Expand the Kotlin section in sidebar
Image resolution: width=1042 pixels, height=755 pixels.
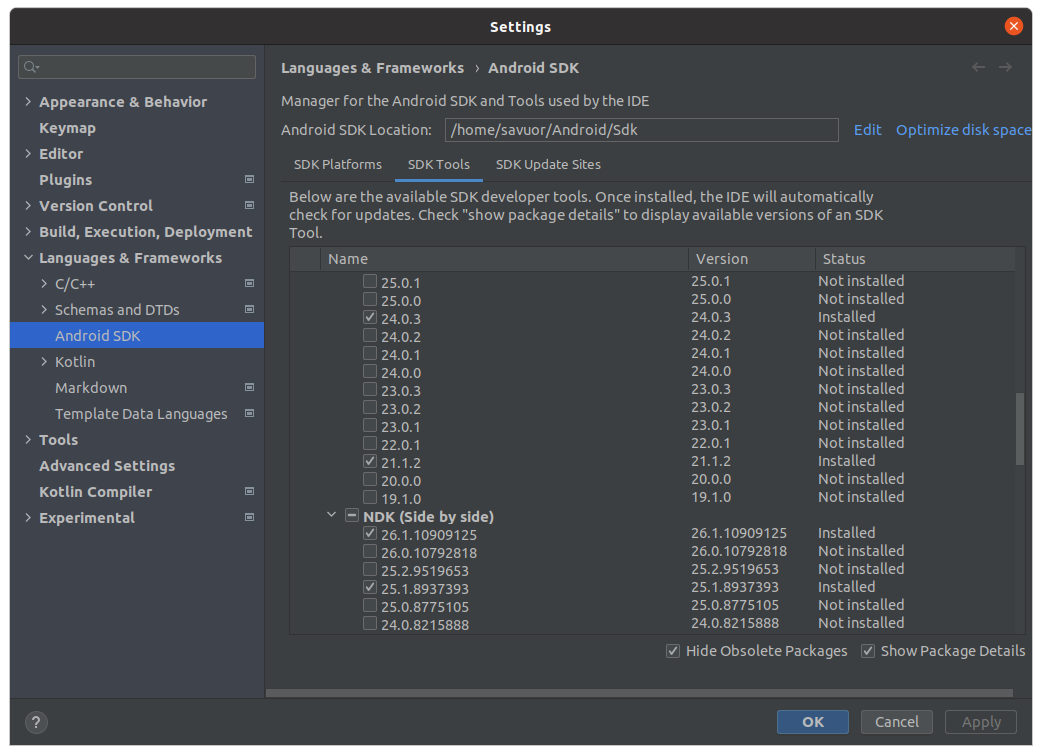pos(42,361)
